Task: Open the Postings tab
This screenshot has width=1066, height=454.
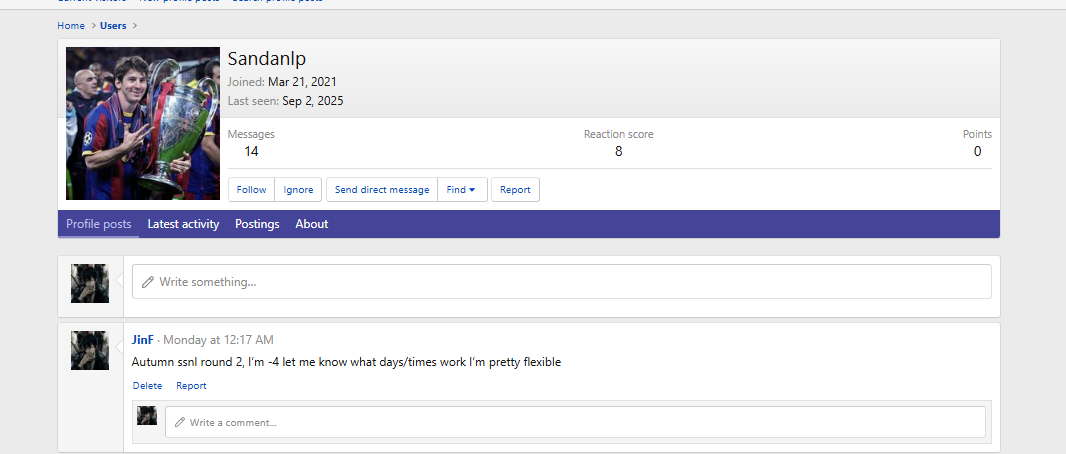Action: (257, 224)
